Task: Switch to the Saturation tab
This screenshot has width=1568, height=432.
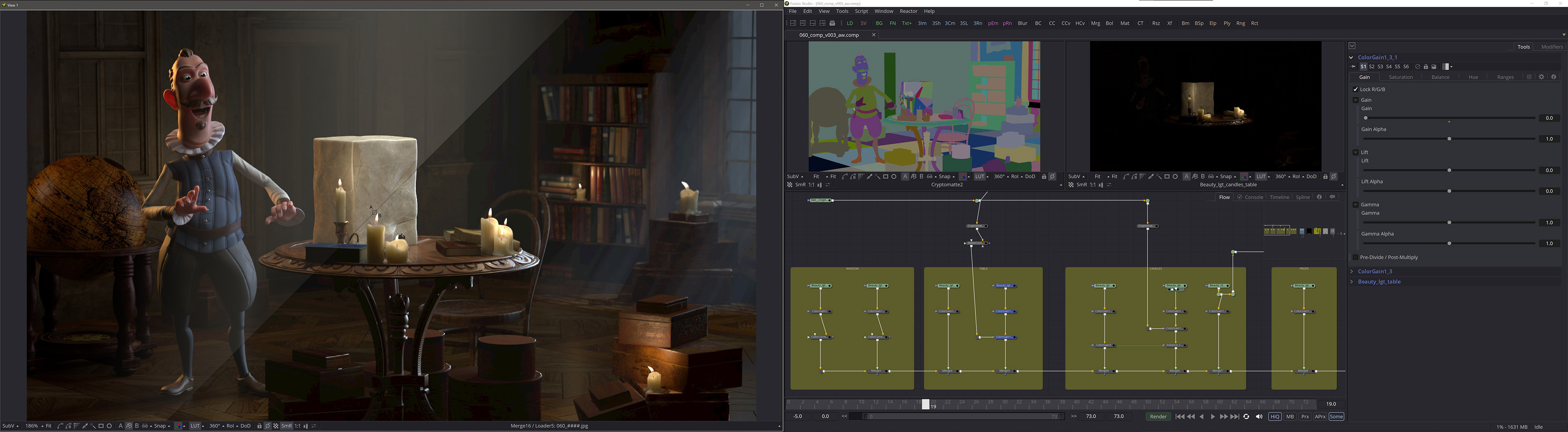Action: pos(1401,77)
